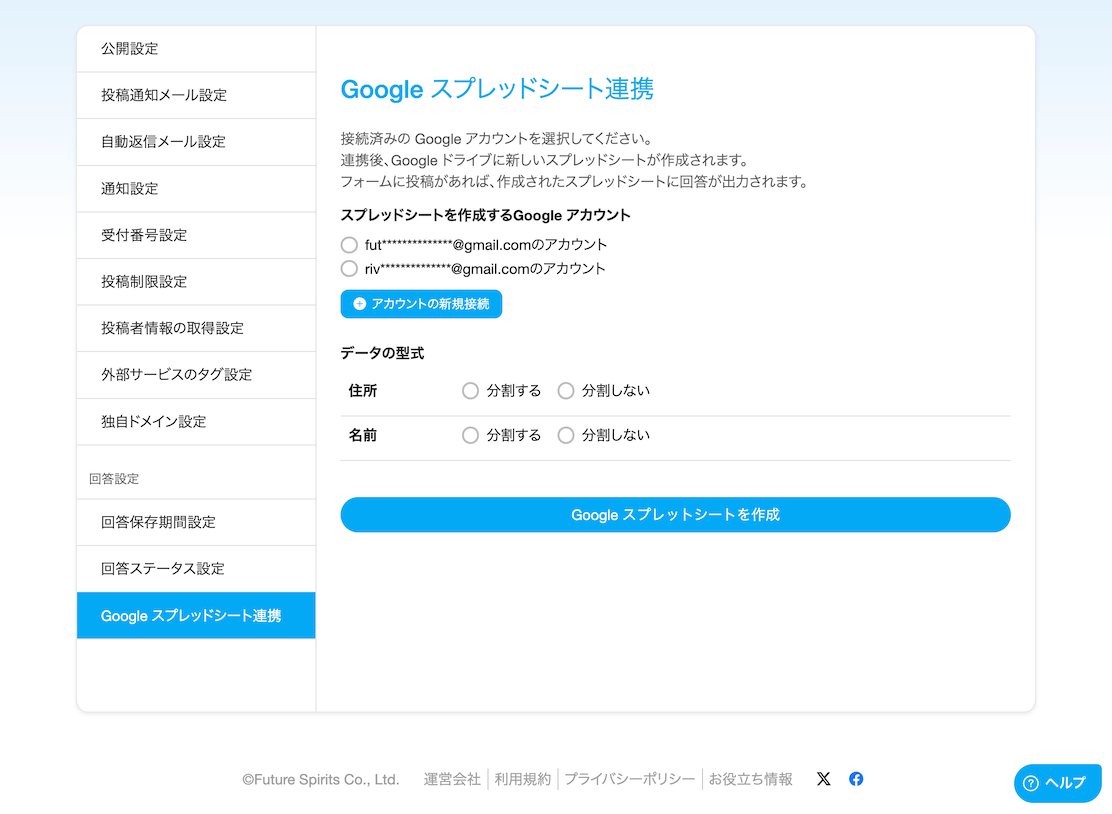The width and height of the screenshot is (1112, 814).
Task: Select the riv***@gmail.com account radio
Action: click(x=349, y=269)
